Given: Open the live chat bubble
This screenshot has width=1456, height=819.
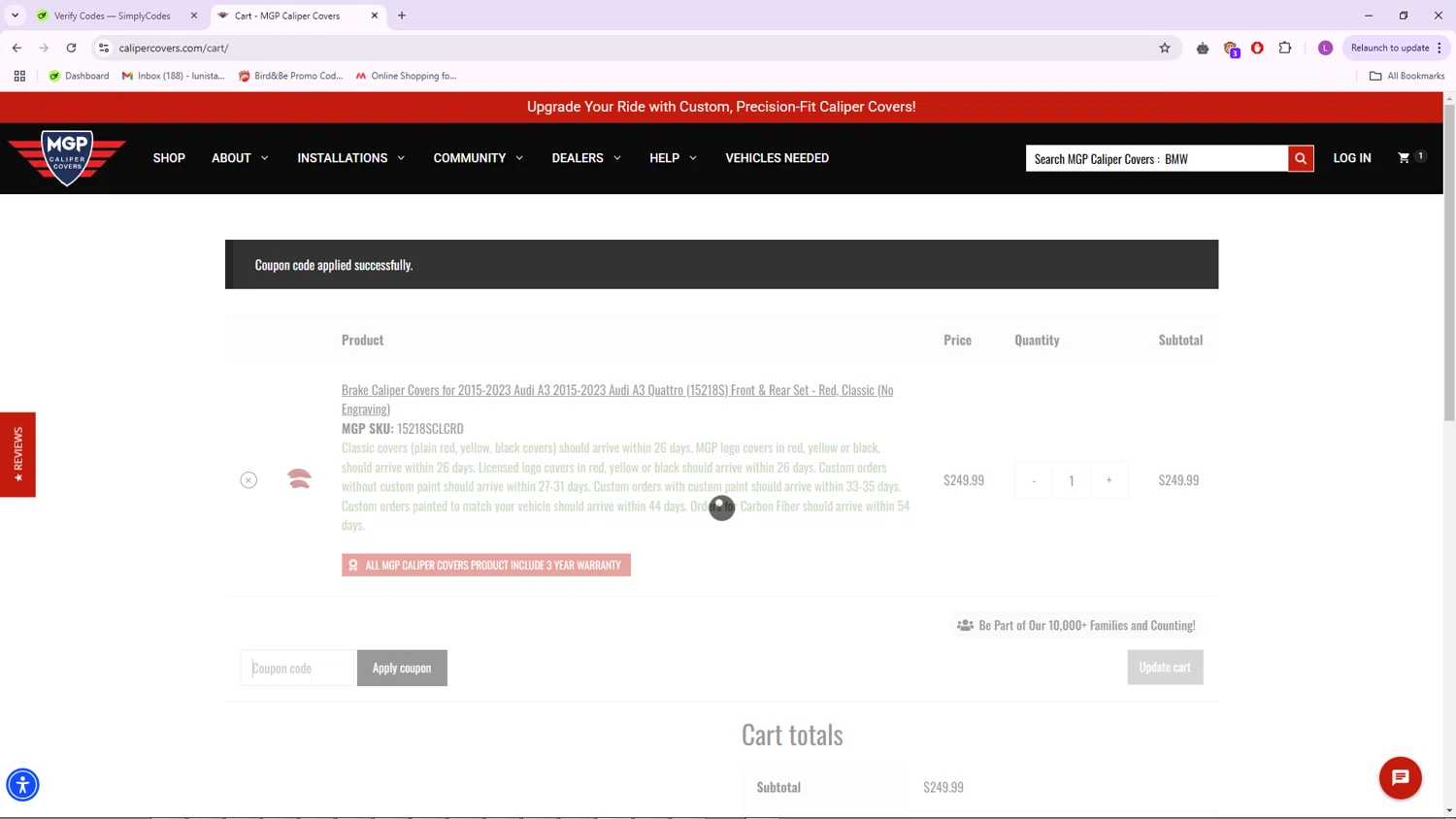Looking at the screenshot, I should click(1400, 777).
